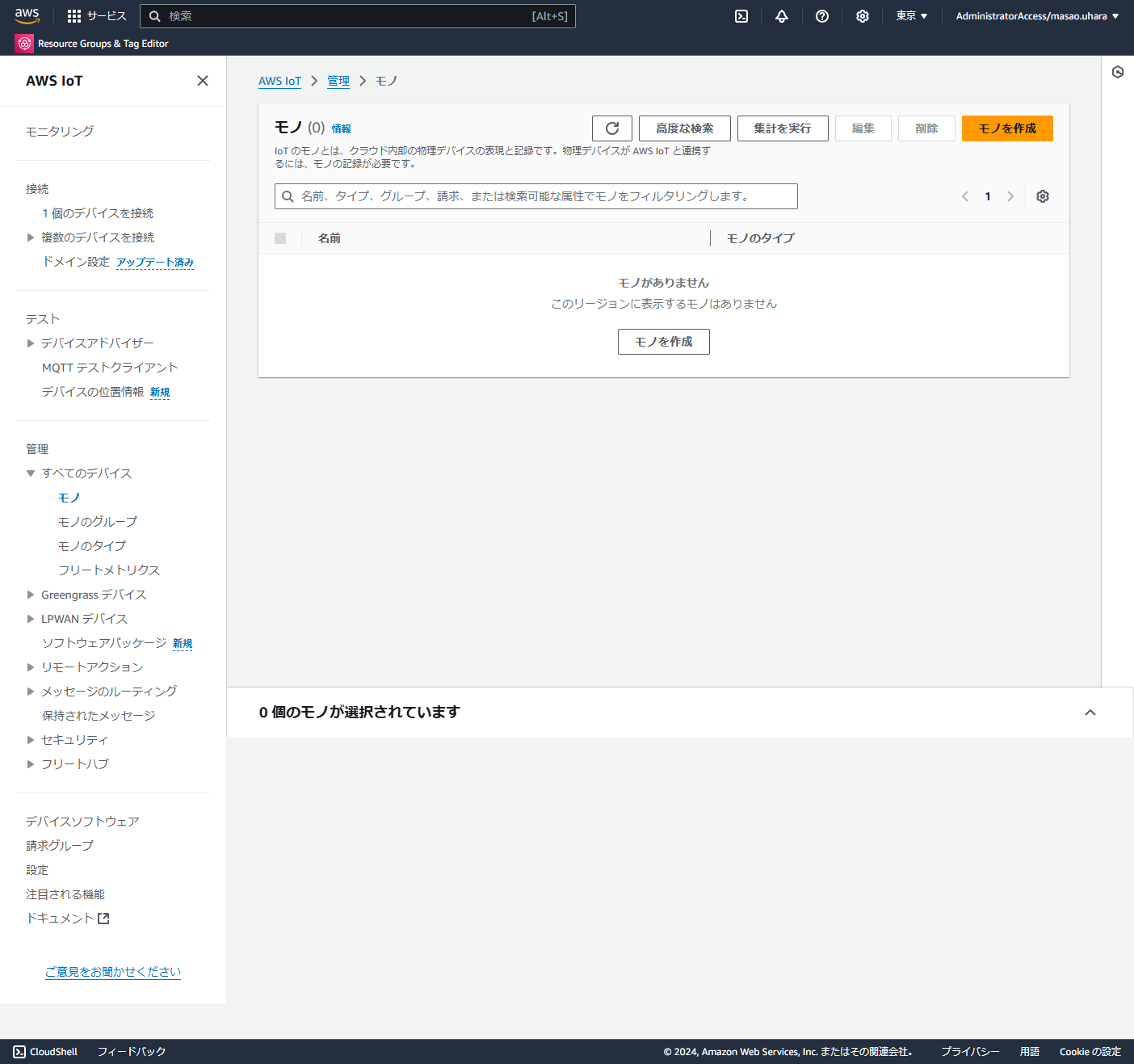Open the right-side info panel icon
Image resolution: width=1134 pixels, height=1064 pixels.
(1118, 72)
